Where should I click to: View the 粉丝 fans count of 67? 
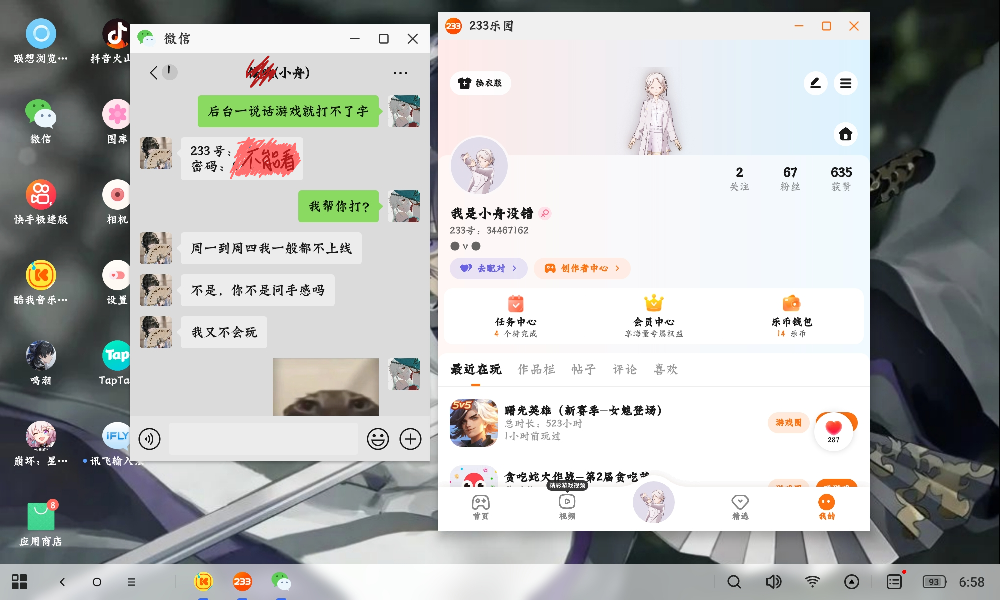click(790, 179)
